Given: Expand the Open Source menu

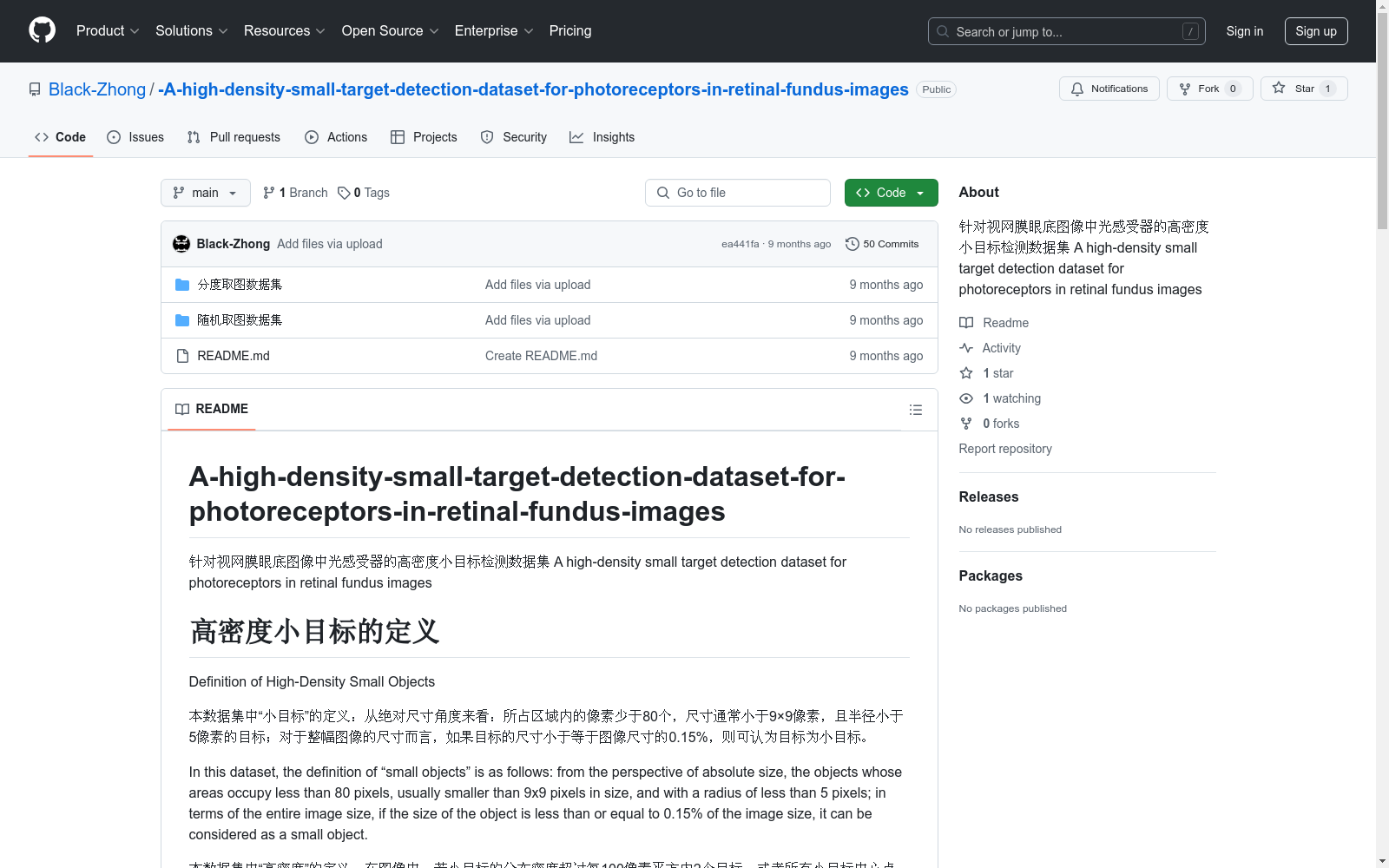Looking at the screenshot, I should point(391,30).
